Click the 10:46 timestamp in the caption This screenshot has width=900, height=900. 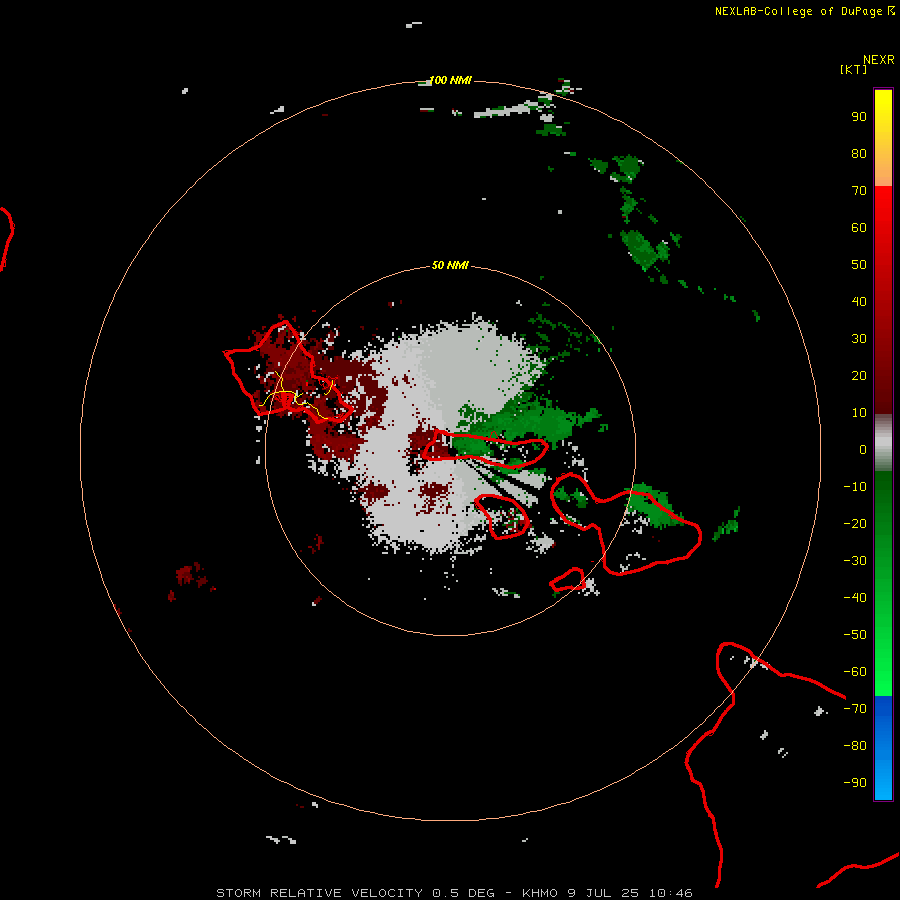pyautogui.click(x=670, y=893)
